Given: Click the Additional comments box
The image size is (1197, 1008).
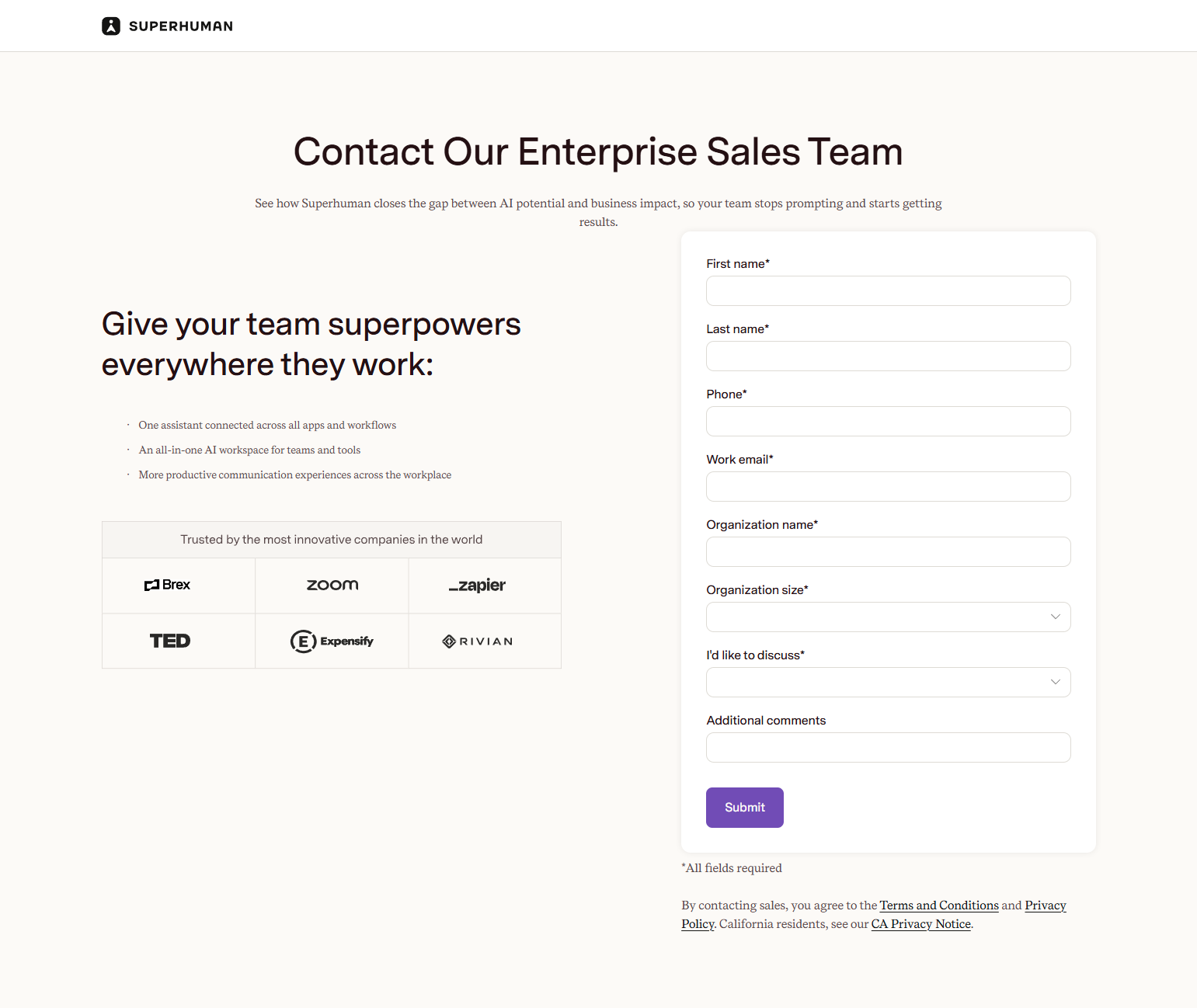Looking at the screenshot, I should (888, 747).
